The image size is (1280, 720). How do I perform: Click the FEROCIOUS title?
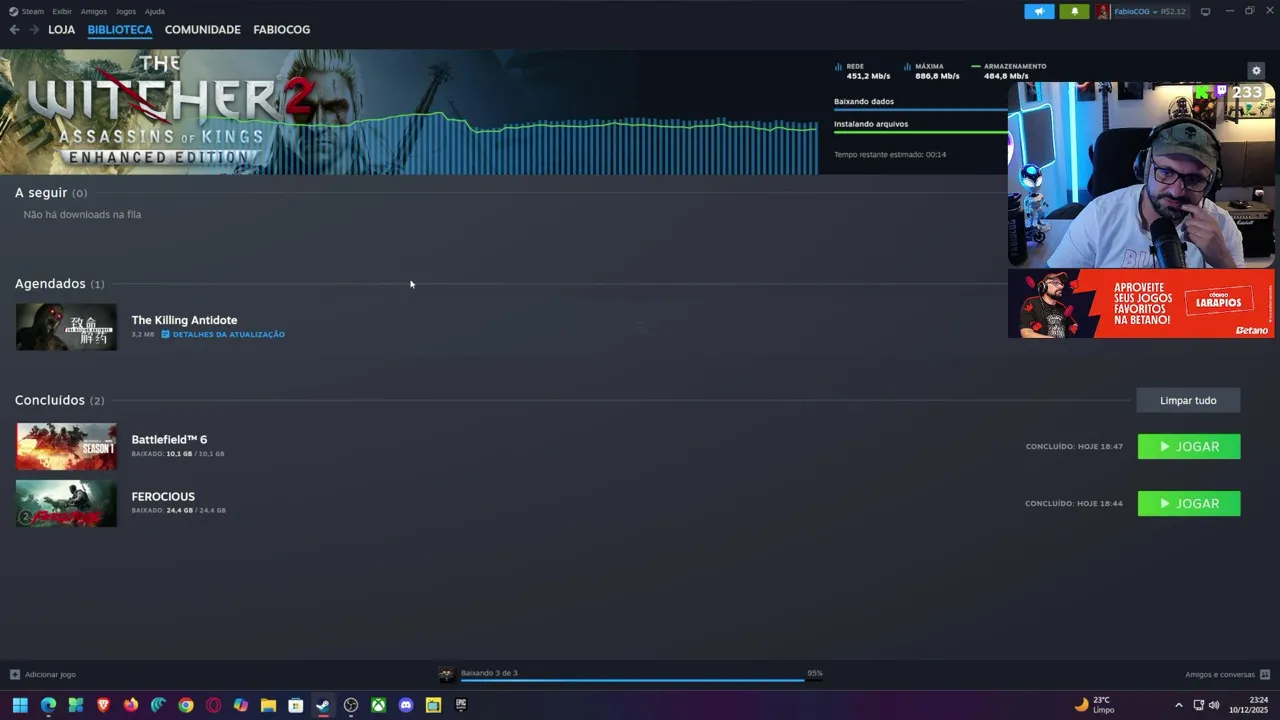click(163, 496)
